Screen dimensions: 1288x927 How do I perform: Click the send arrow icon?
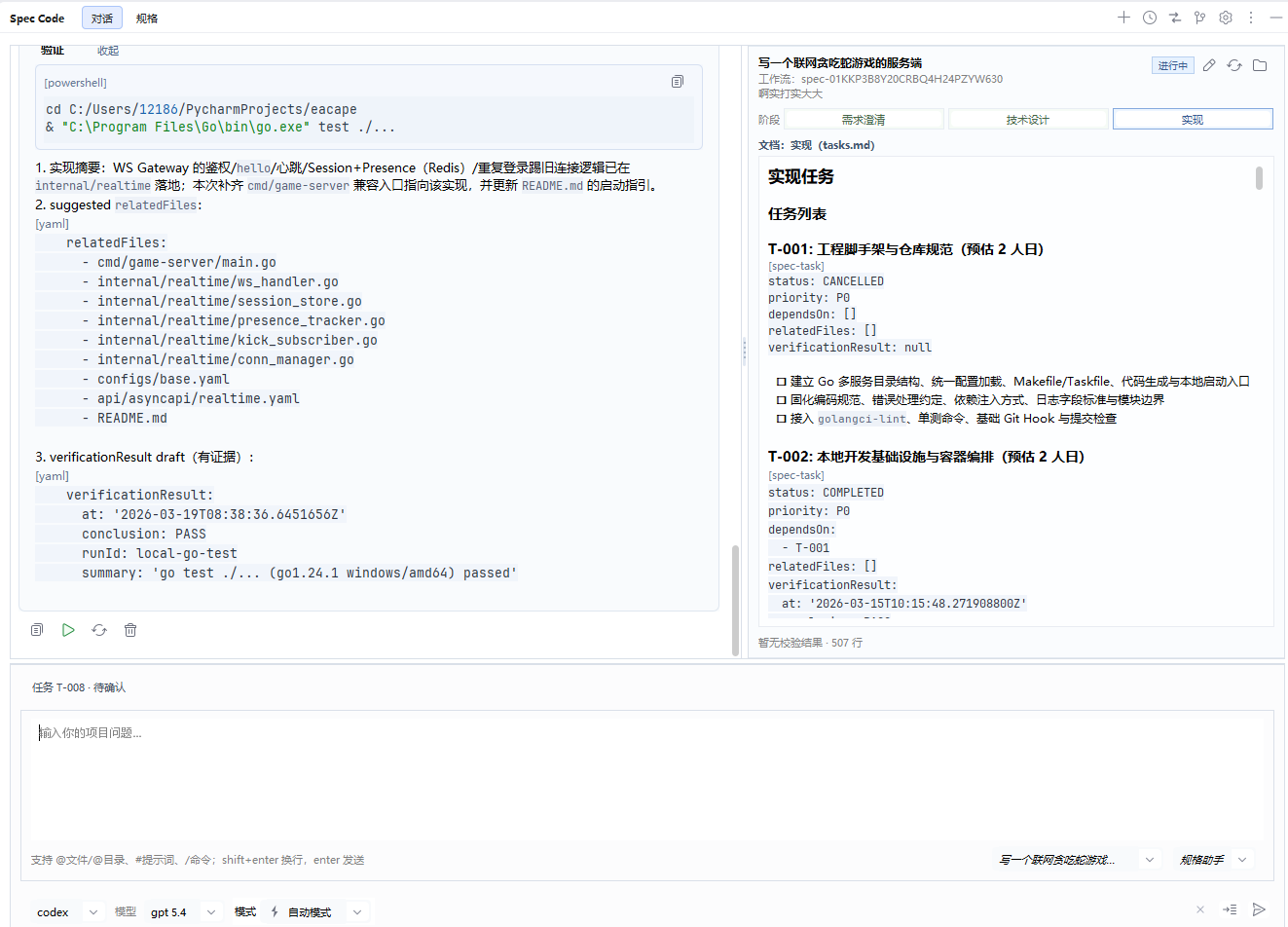(1259, 909)
